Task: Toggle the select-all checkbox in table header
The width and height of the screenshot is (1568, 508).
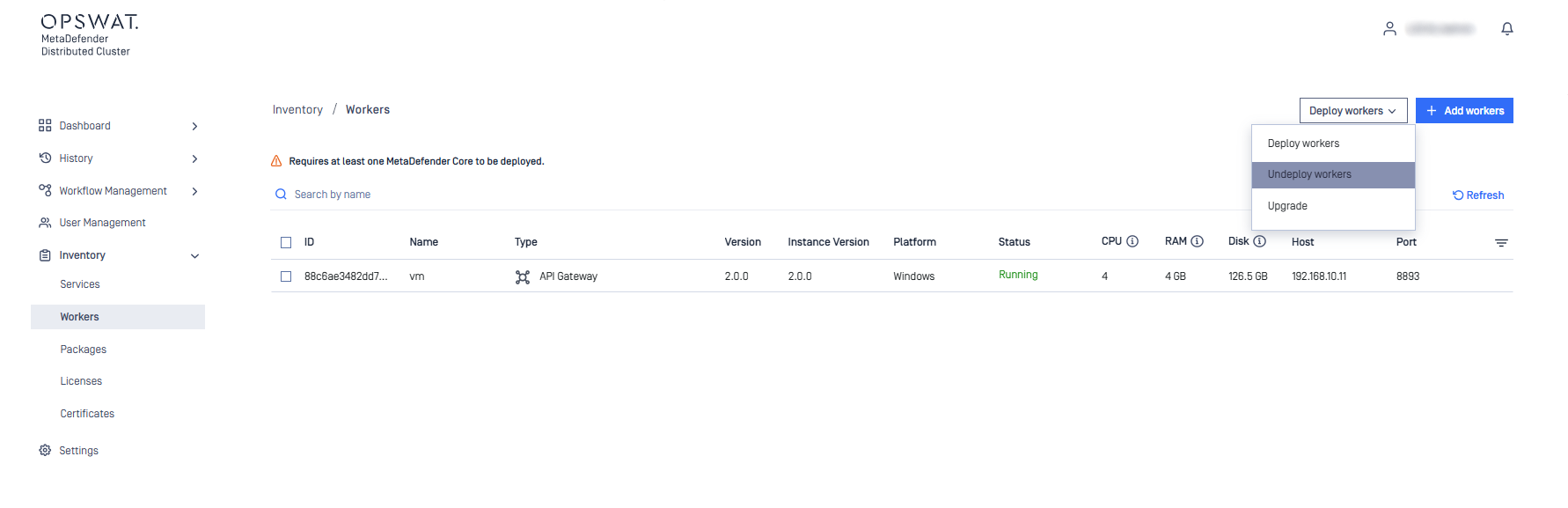Action: pos(286,242)
